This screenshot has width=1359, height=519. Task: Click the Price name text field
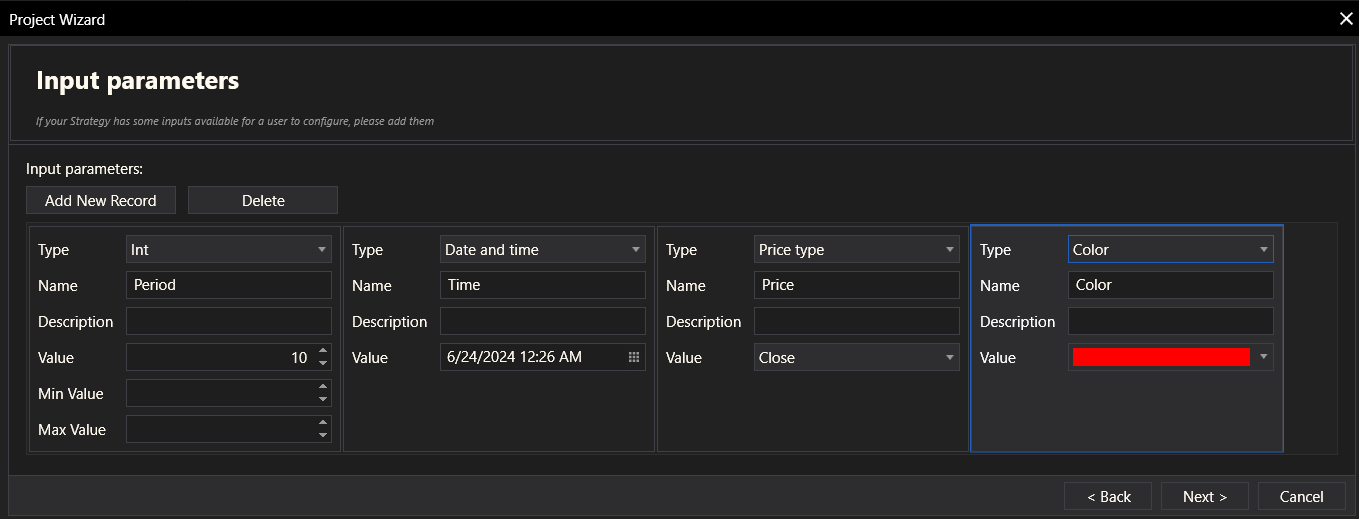coord(856,285)
